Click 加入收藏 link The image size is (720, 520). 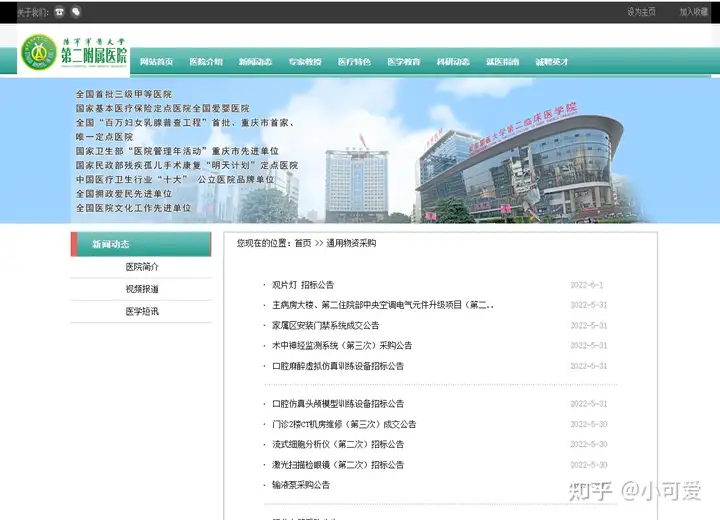point(694,12)
